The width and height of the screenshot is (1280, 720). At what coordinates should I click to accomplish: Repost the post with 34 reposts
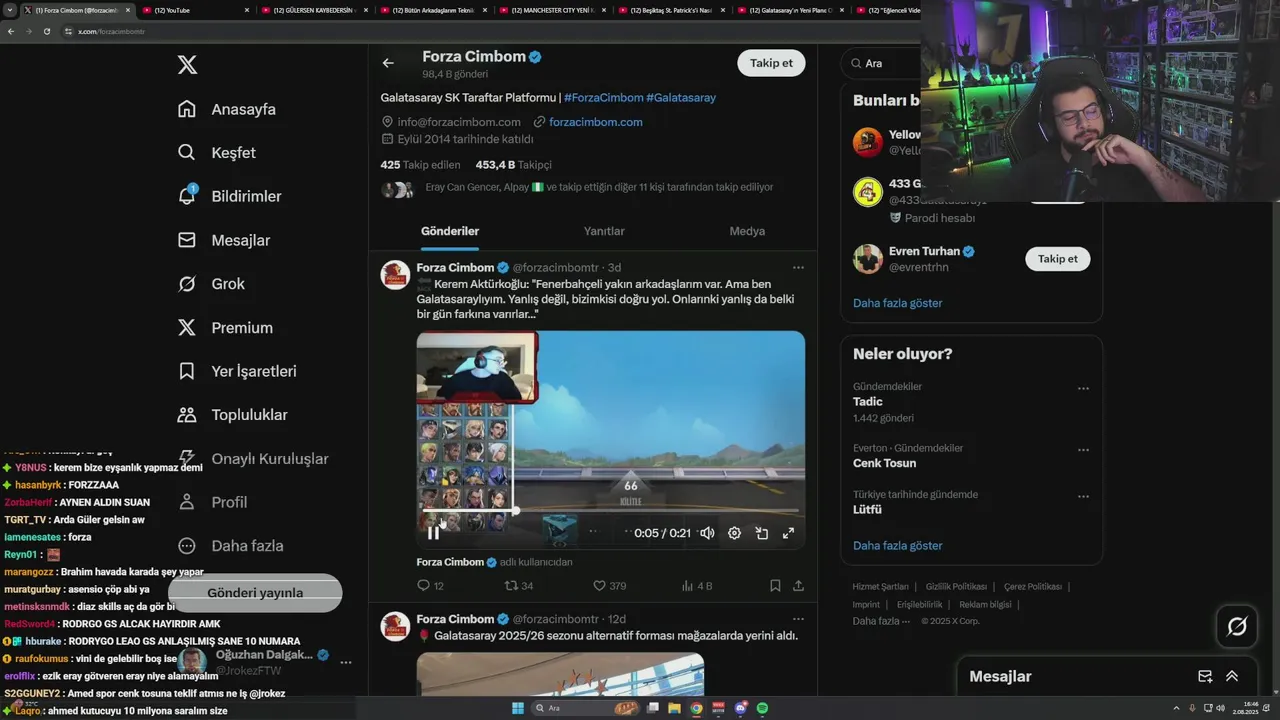pyautogui.click(x=518, y=586)
